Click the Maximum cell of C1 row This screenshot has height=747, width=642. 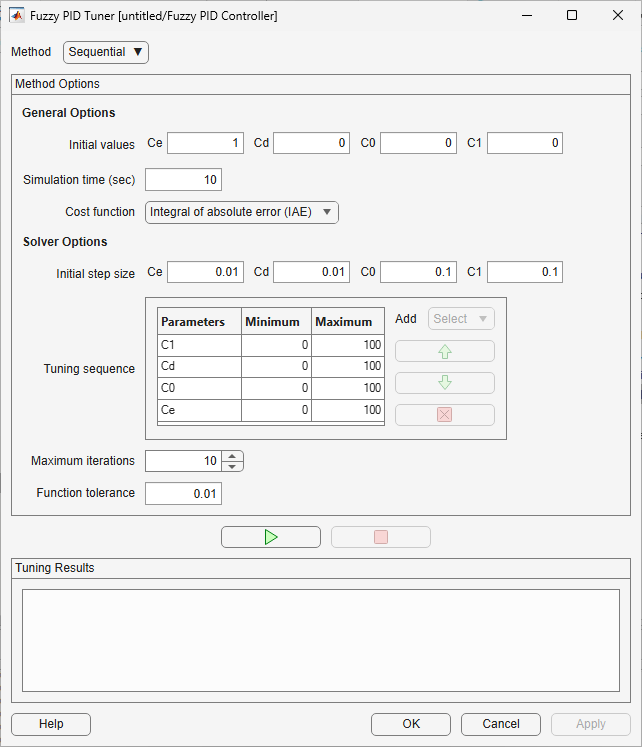(348, 345)
